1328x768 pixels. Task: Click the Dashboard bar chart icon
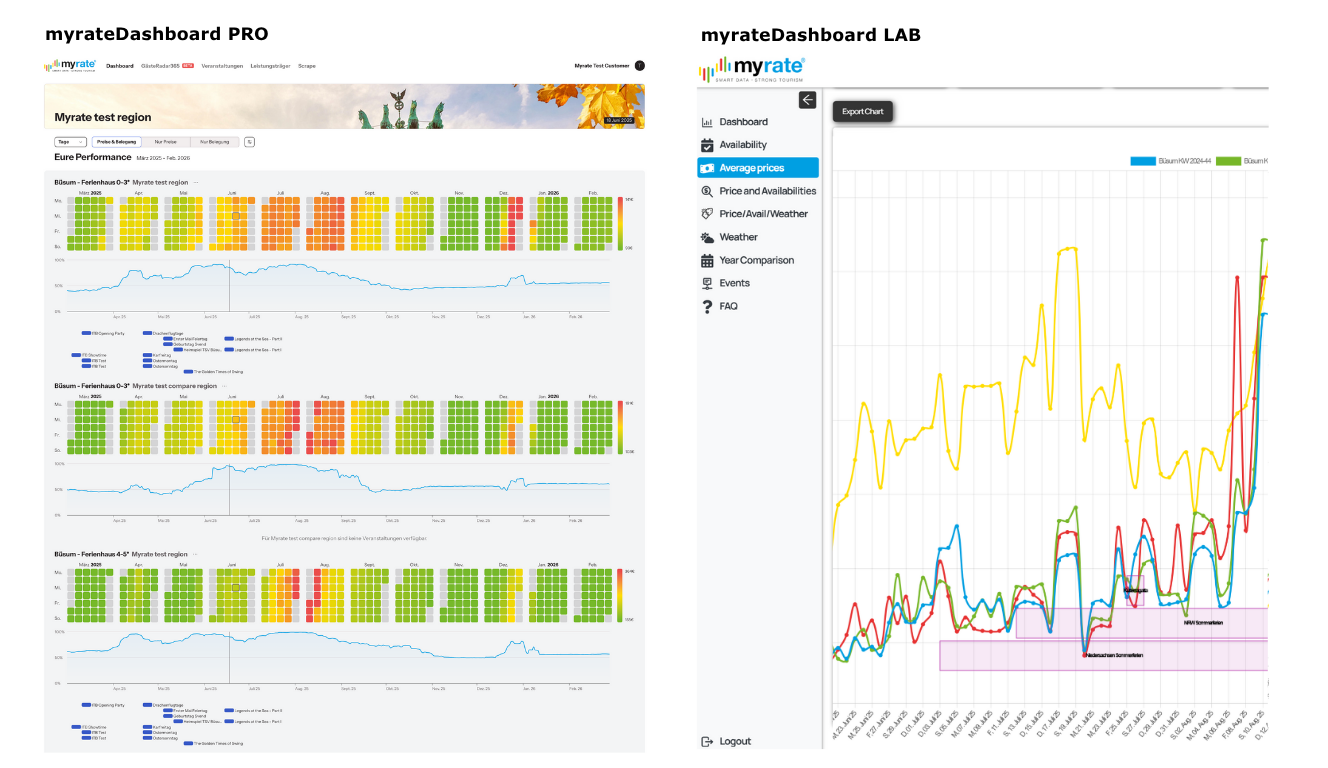point(707,122)
